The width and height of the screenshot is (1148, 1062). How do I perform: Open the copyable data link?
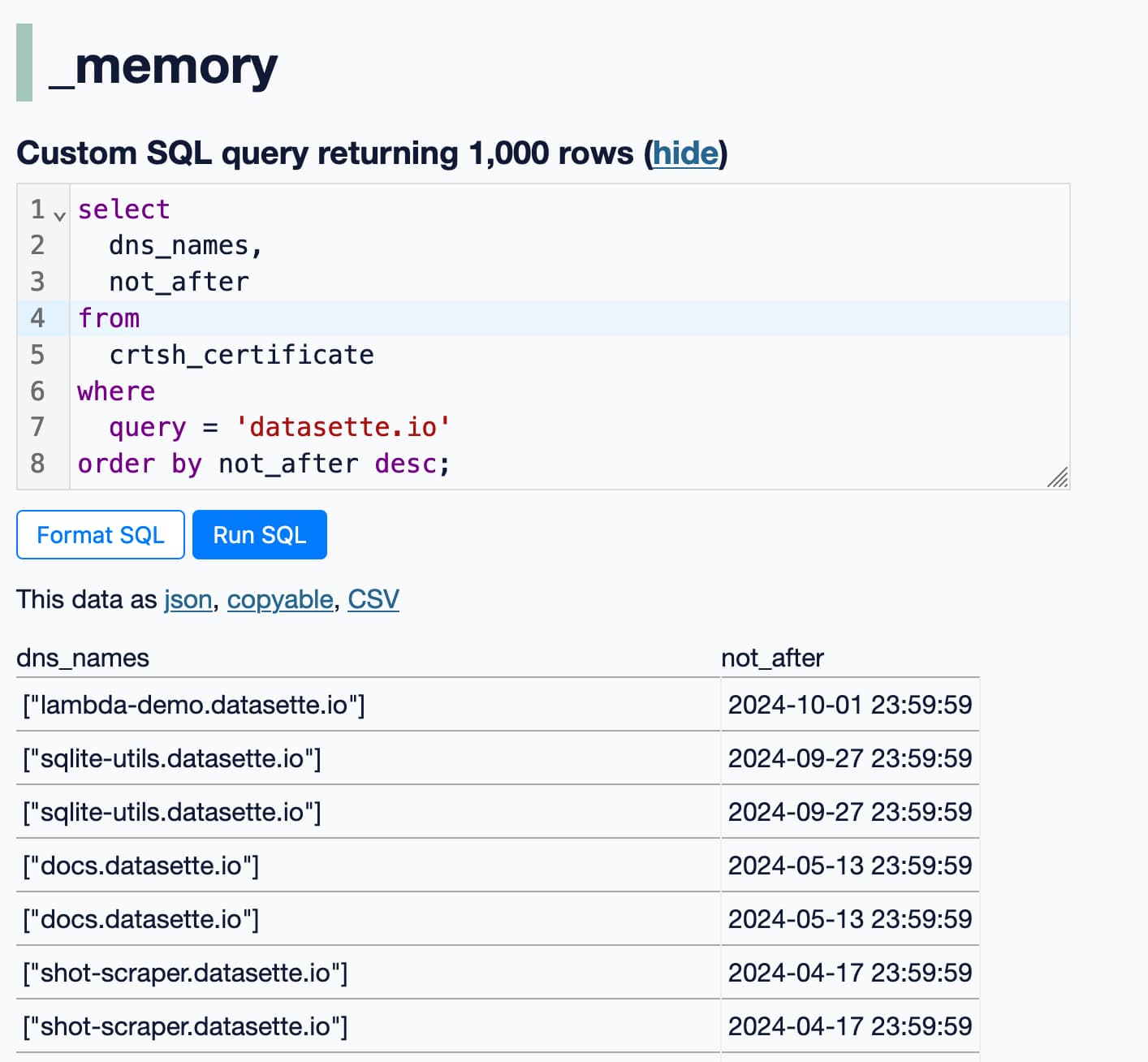tap(280, 599)
